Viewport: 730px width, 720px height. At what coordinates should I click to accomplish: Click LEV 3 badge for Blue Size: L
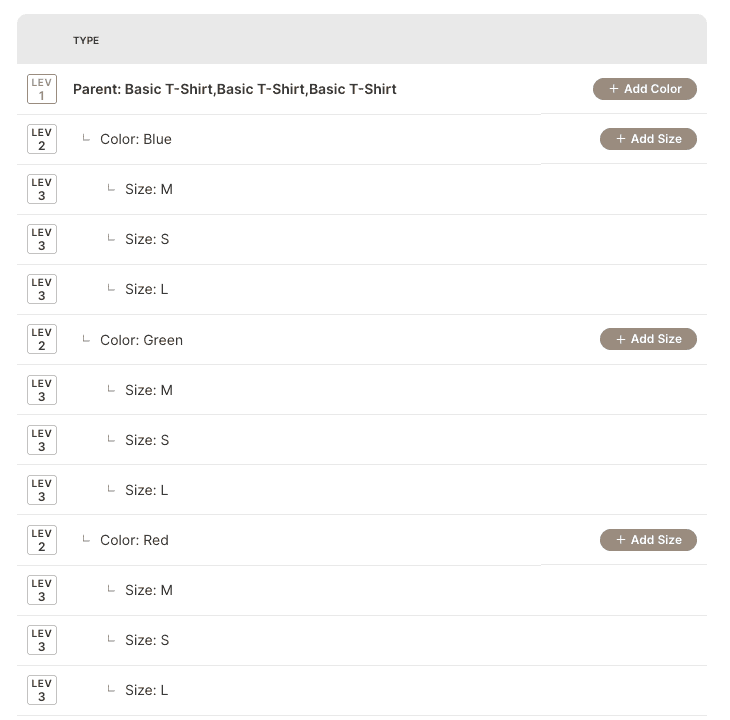(42, 289)
